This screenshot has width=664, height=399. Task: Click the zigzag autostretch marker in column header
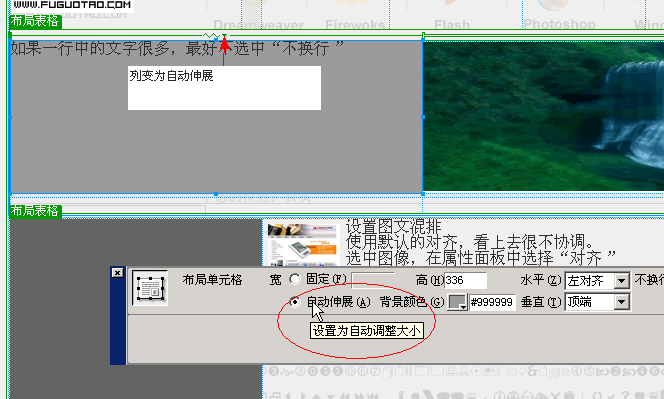(210, 36)
